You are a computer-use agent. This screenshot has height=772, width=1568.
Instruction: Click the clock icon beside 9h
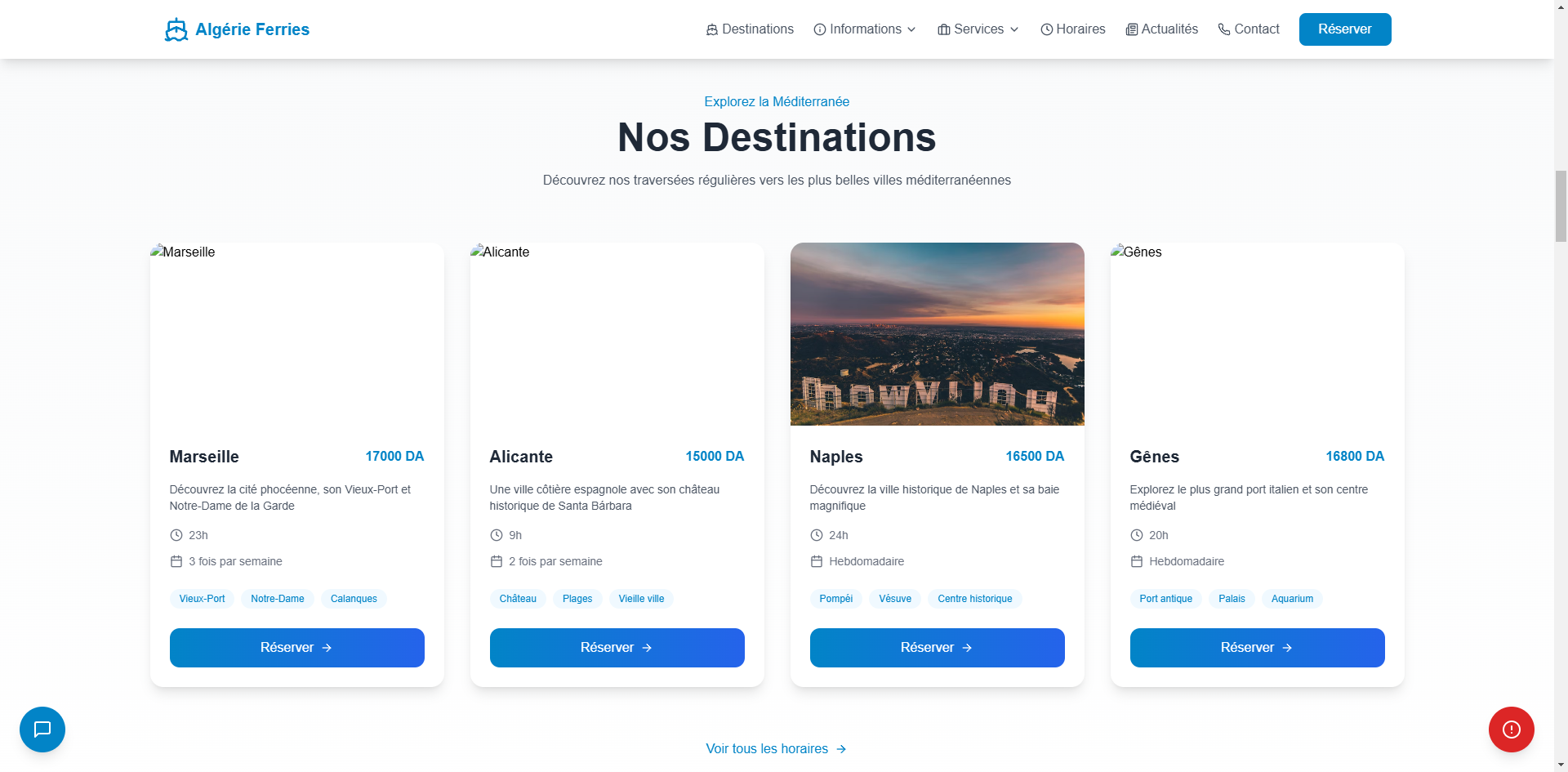pyautogui.click(x=496, y=535)
